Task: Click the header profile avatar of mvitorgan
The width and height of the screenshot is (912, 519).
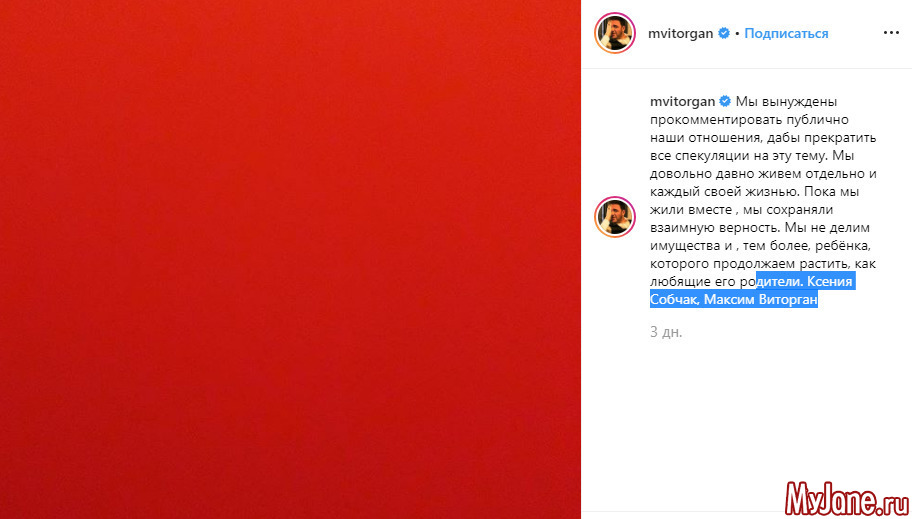Action: (615, 33)
